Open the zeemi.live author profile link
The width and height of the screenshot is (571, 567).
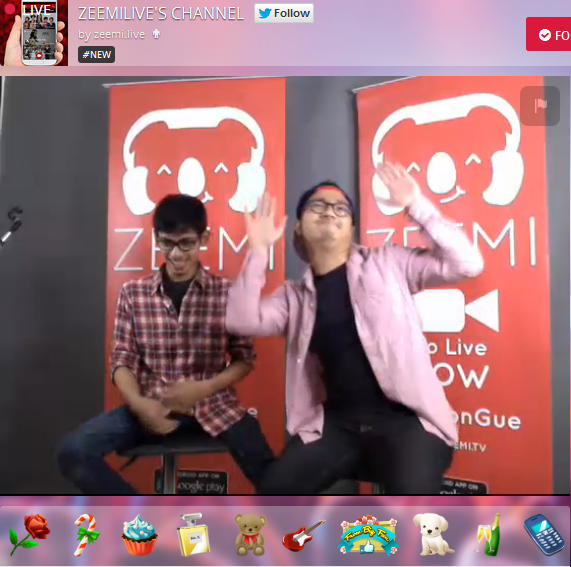[x=119, y=35]
